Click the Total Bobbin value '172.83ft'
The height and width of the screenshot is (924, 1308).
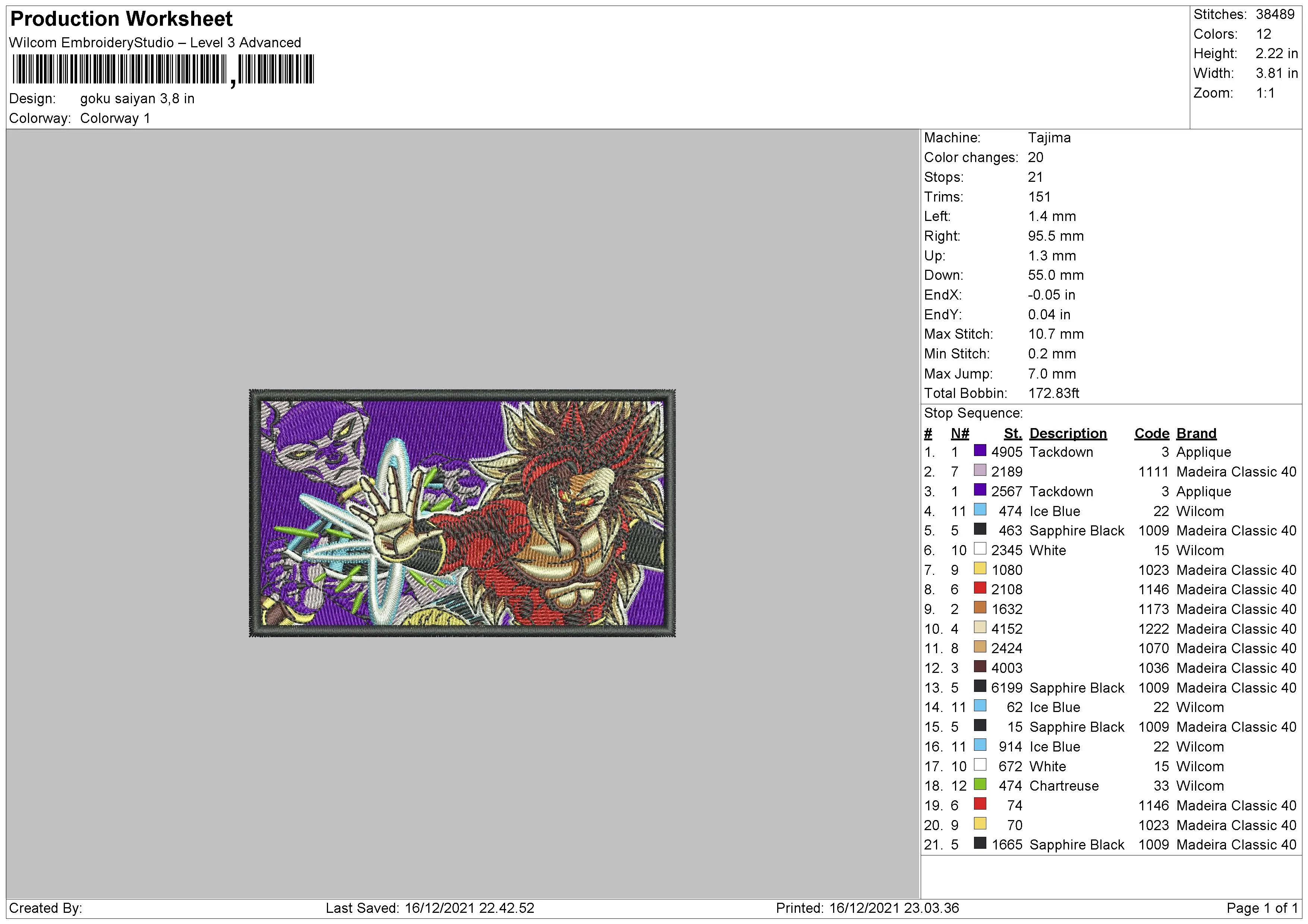click(x=1053, y=393)
